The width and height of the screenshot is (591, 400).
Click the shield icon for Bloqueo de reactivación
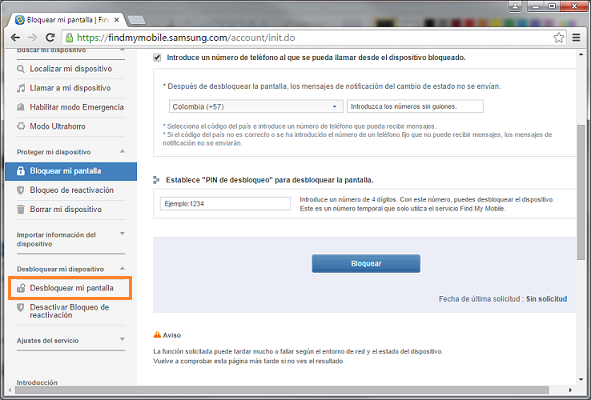tap(21, 190)
